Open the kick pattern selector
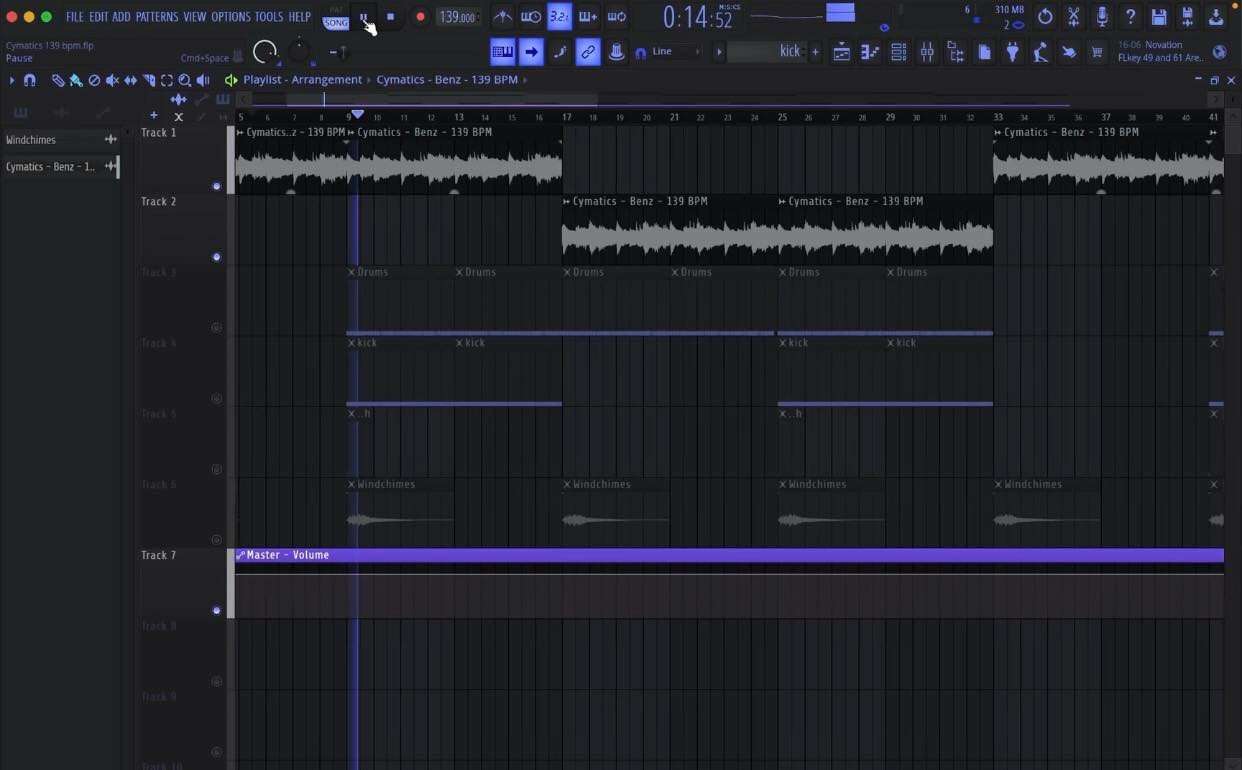This screenshot has height=770, width=1242. coord(766,52)
